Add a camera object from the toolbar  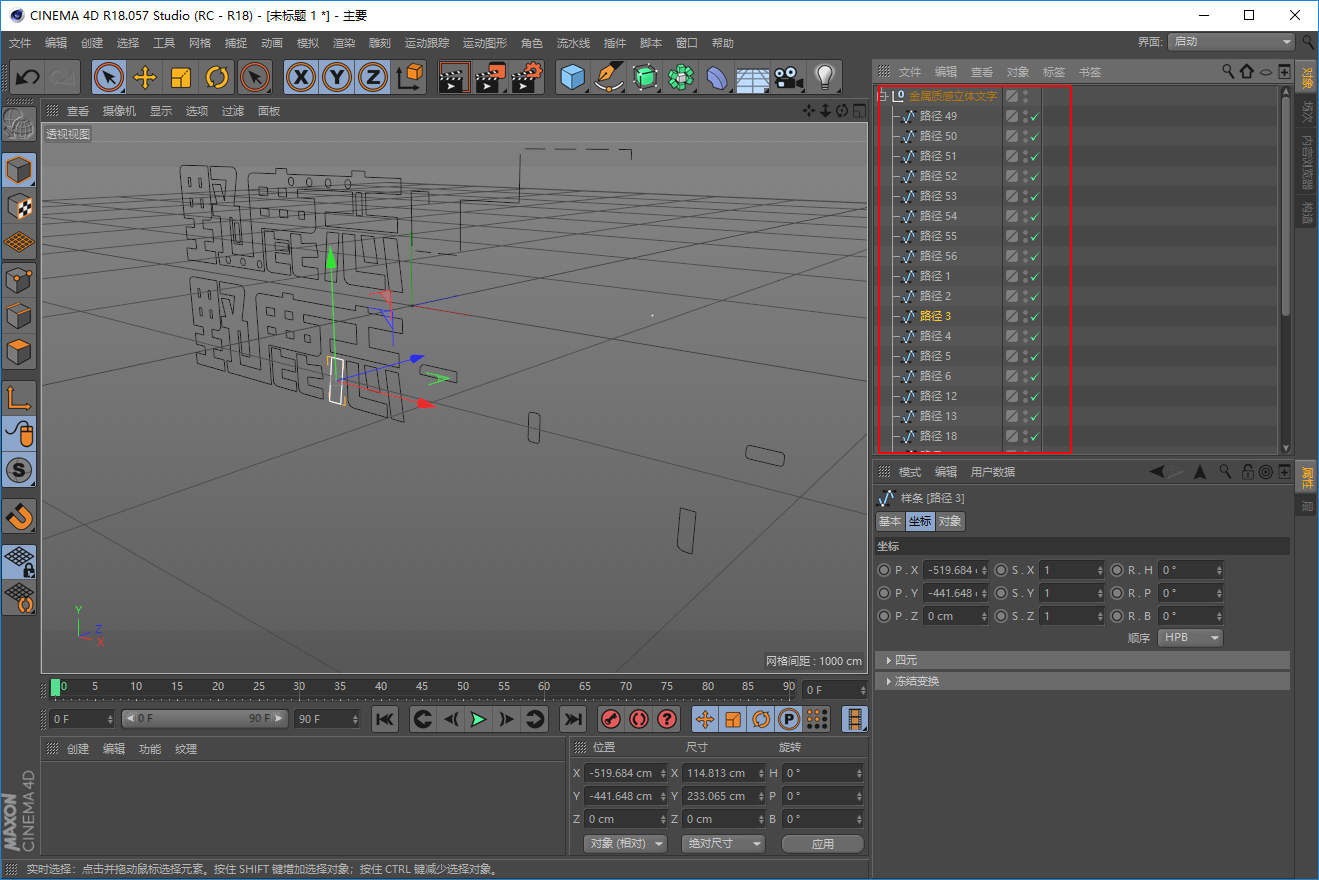(x=789, y=77)
